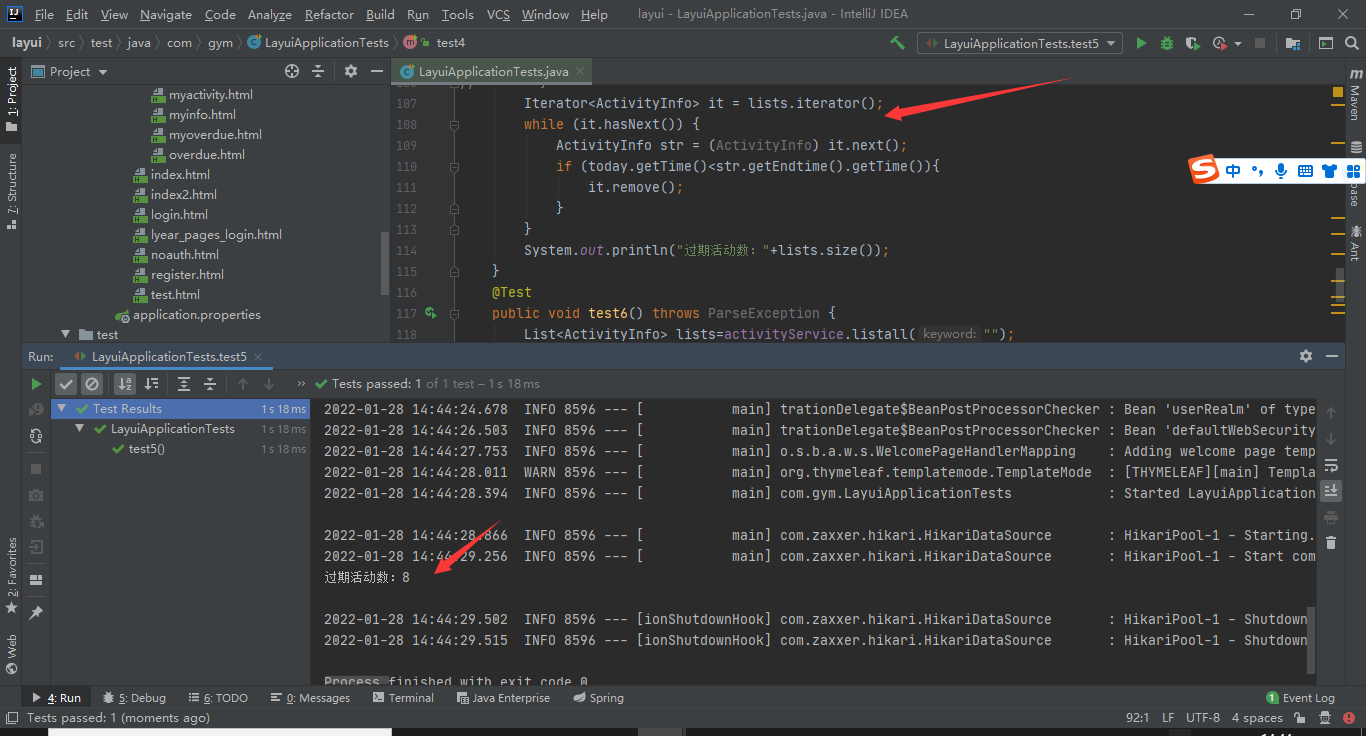Open the Terminal tool window
1366x736 pixels.
pyautogui.click(x=402, y=698)
